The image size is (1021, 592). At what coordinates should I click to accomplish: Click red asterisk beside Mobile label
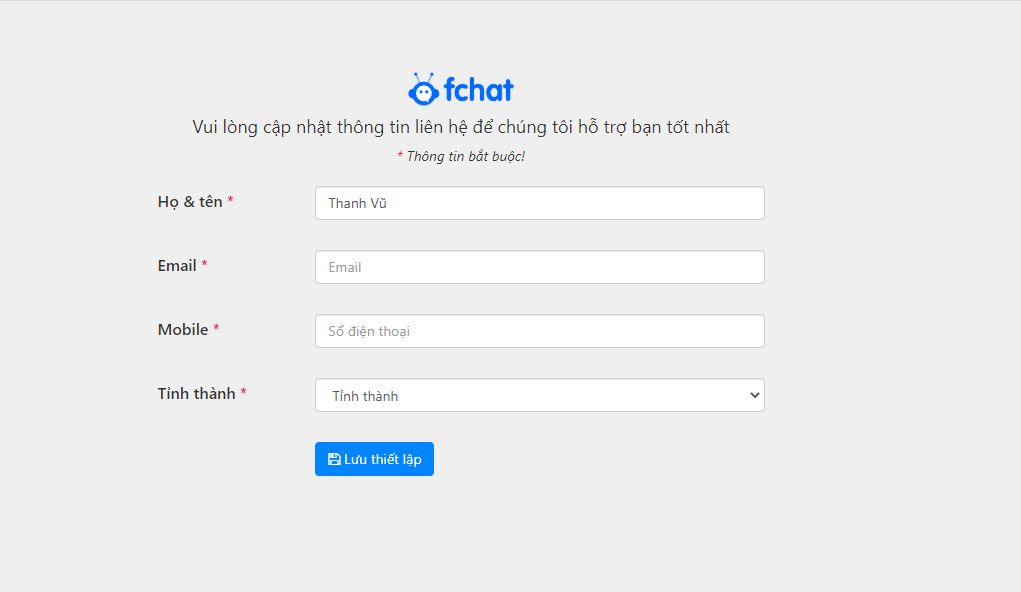point(216,328)
